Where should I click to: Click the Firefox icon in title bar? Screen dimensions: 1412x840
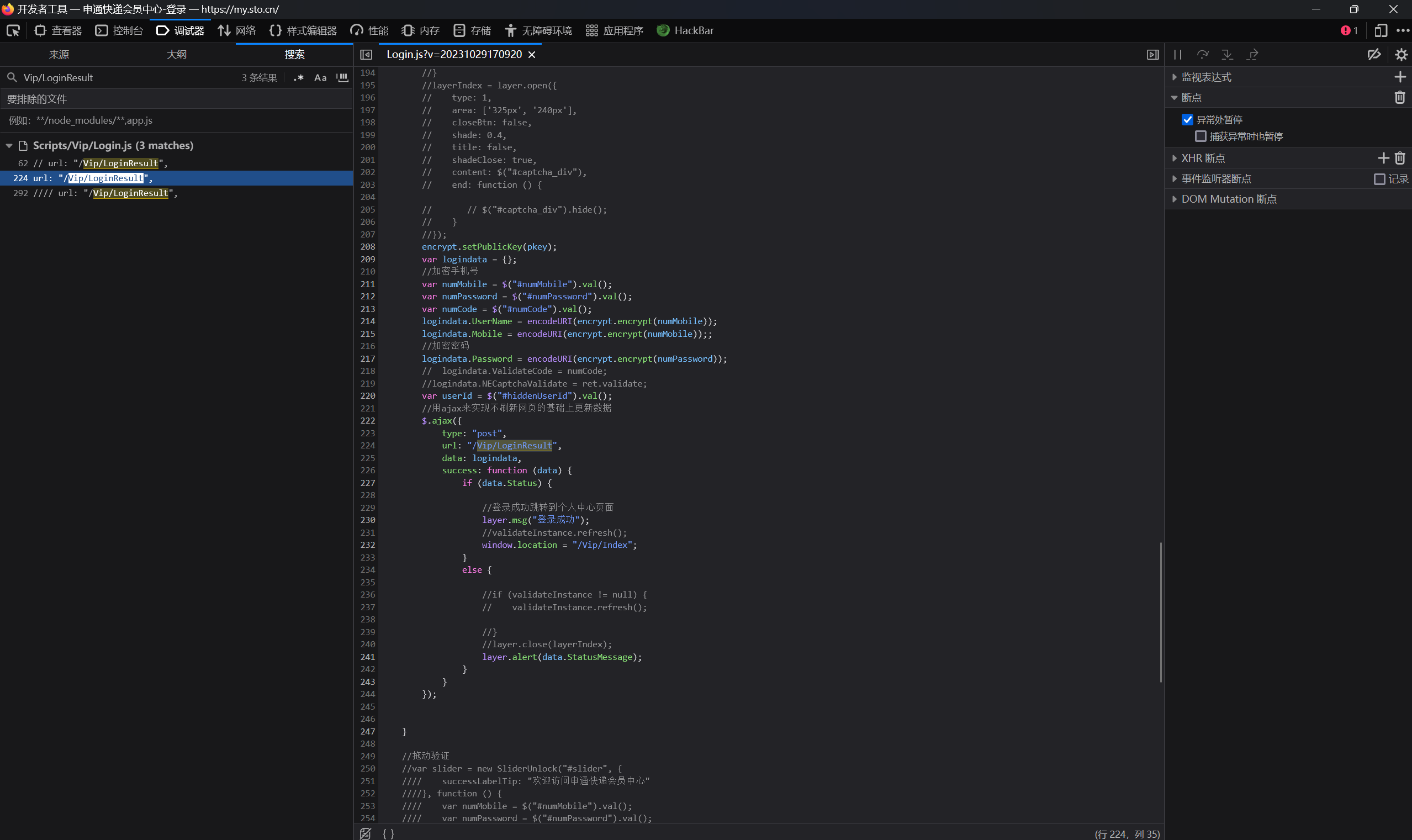click(7, 9)
